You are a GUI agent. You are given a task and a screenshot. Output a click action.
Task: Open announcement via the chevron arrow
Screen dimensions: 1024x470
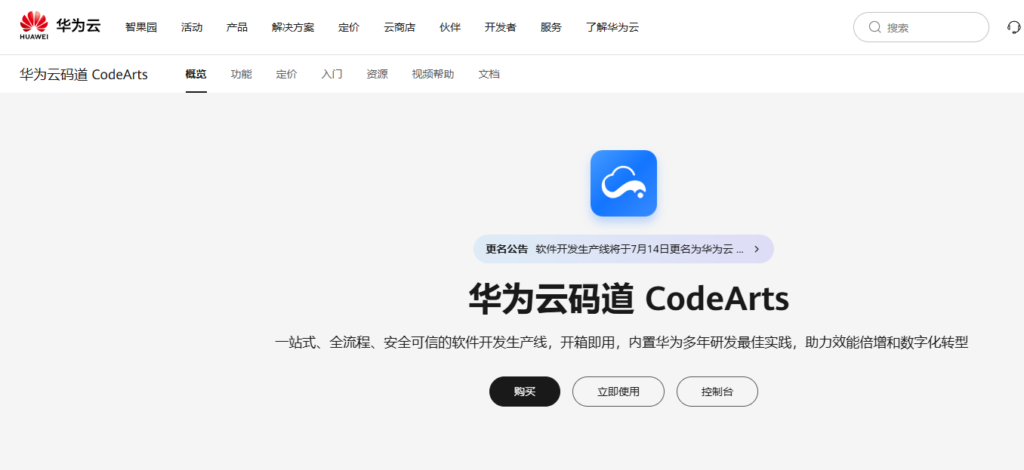click(757, 249)
